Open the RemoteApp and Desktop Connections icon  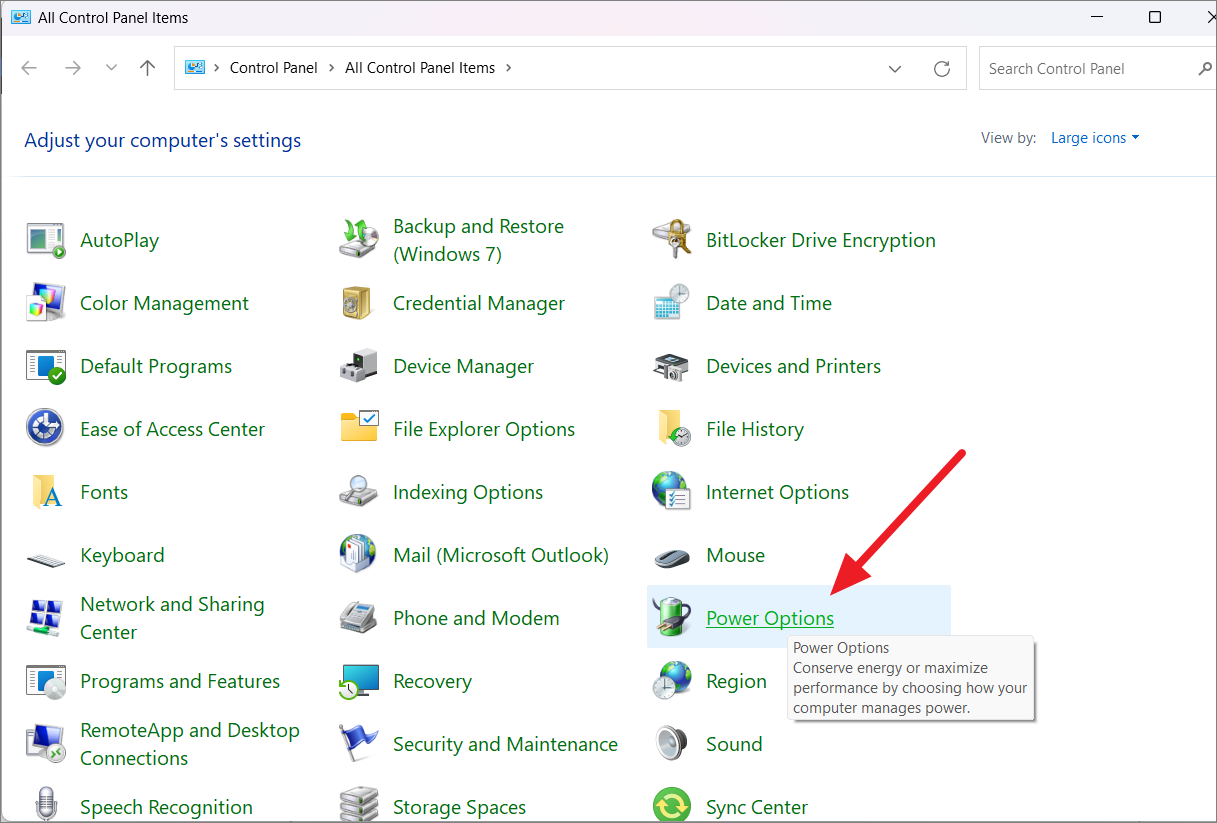(x=45, y=744)
